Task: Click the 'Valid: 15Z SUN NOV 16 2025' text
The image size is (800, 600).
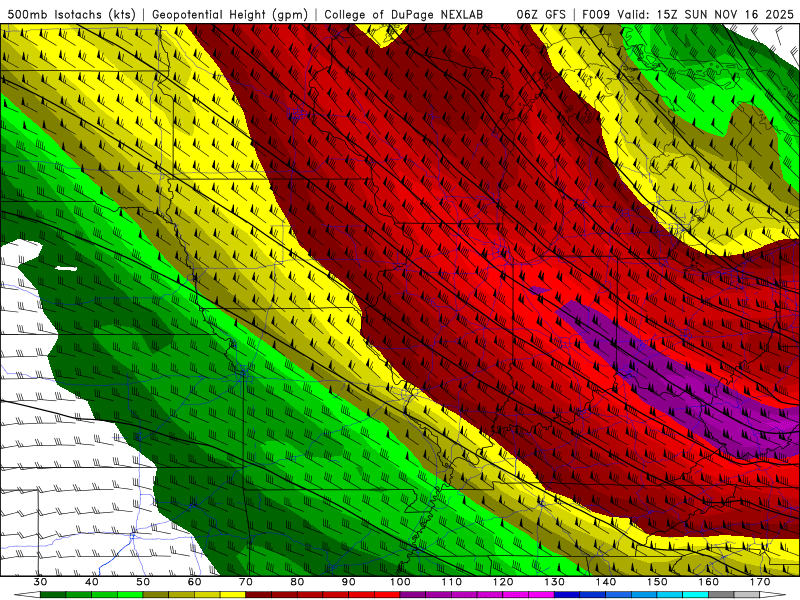Action: click(705, 14)
